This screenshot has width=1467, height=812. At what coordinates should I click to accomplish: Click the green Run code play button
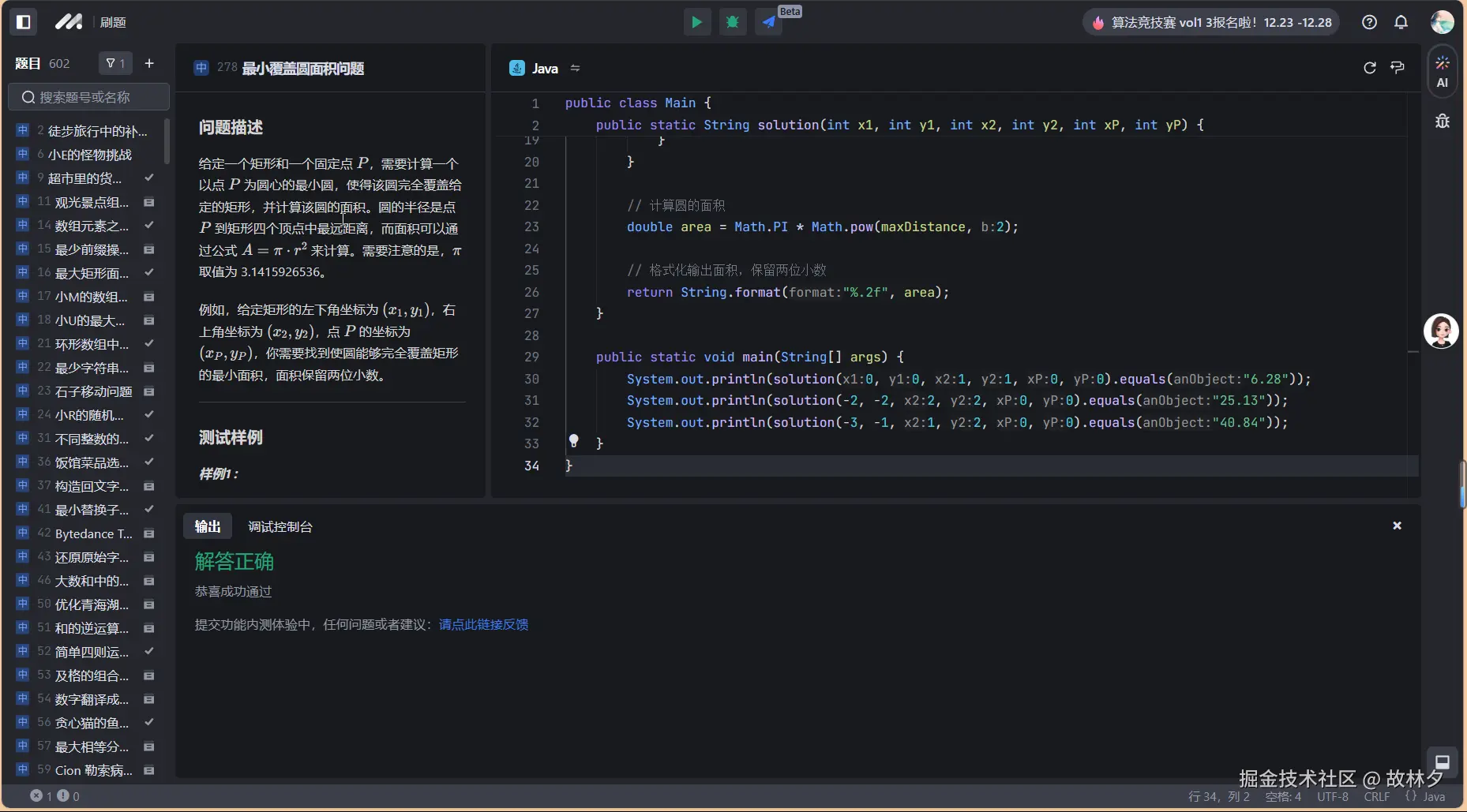click(x=696, y=22)
